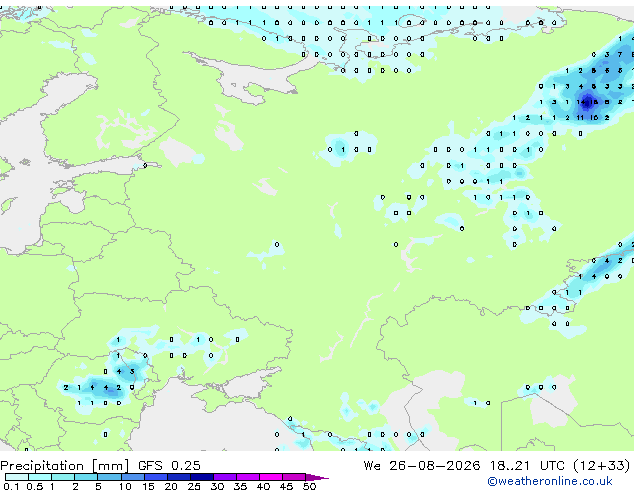Viewport: 634px width, 490px height.
Task: Click the '18..21 UTC' time range text
Action: (526, 466)
